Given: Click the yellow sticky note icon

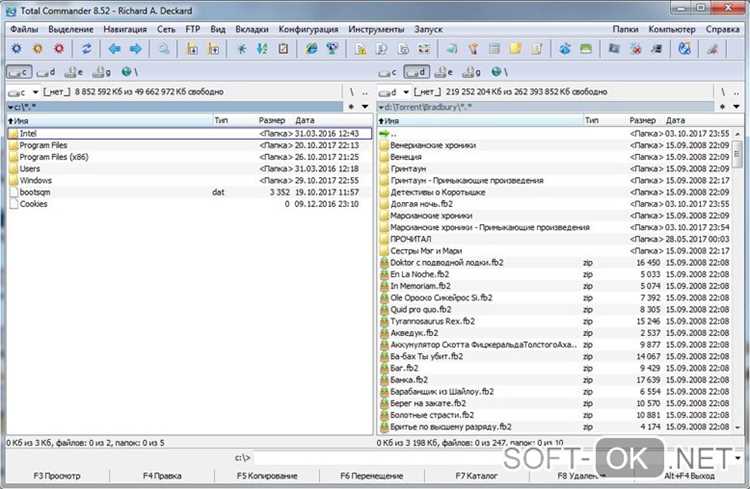Looking at the screenshot, I should [516, 48].
